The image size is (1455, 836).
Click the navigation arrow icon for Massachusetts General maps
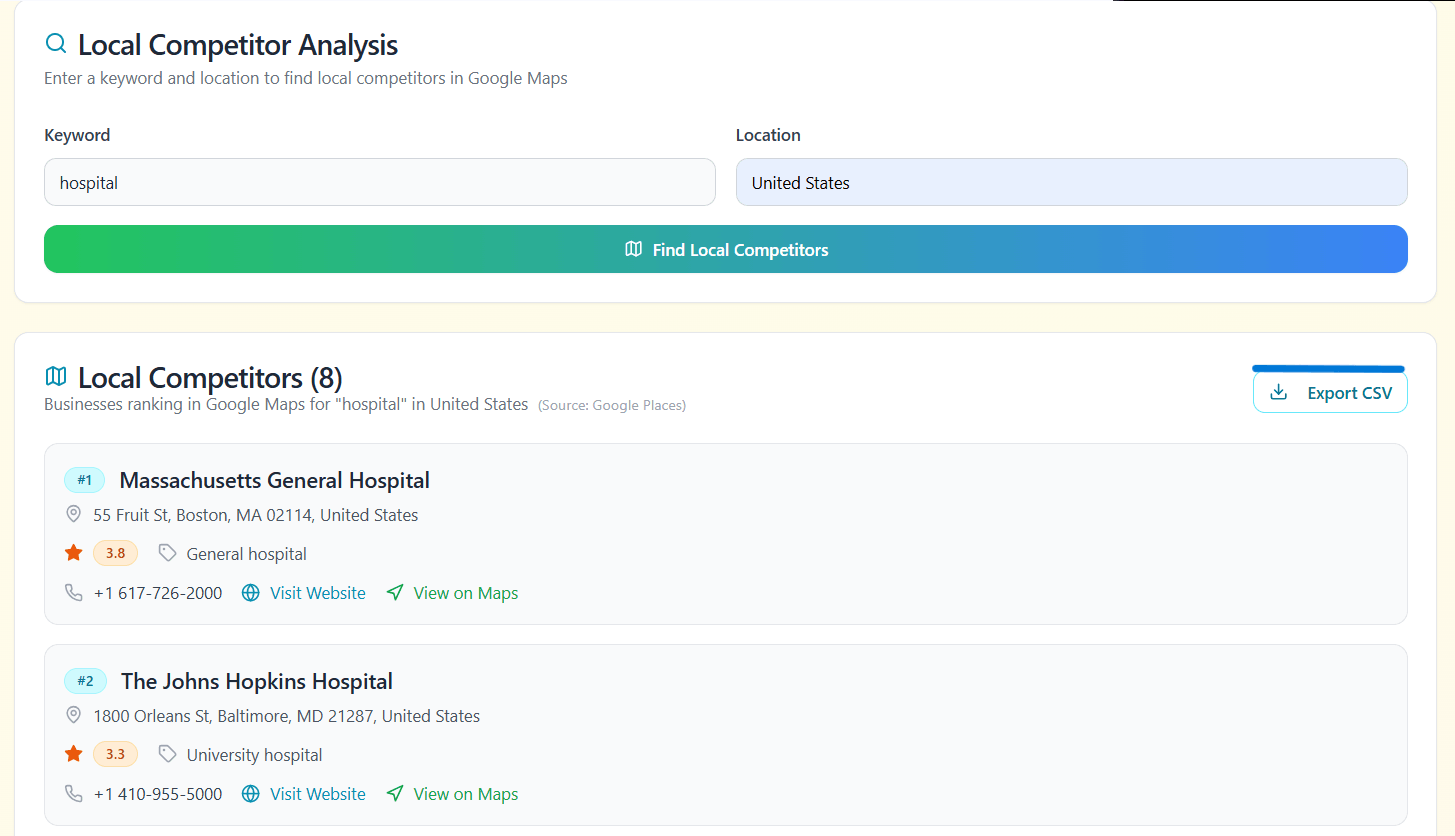[x=395, y=593]
